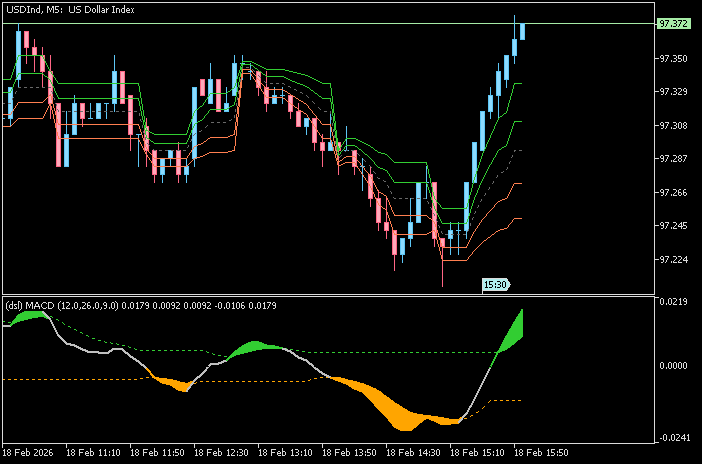The height and width of the screenshot is (464, 702).
Task: Click the '18 Feb 15:50' time label
Action: coord(542,452)
